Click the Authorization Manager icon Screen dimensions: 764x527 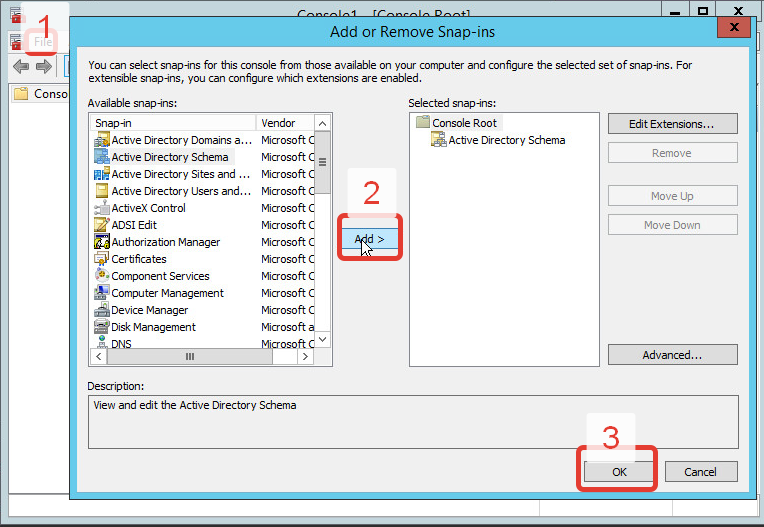pos(102,242)
